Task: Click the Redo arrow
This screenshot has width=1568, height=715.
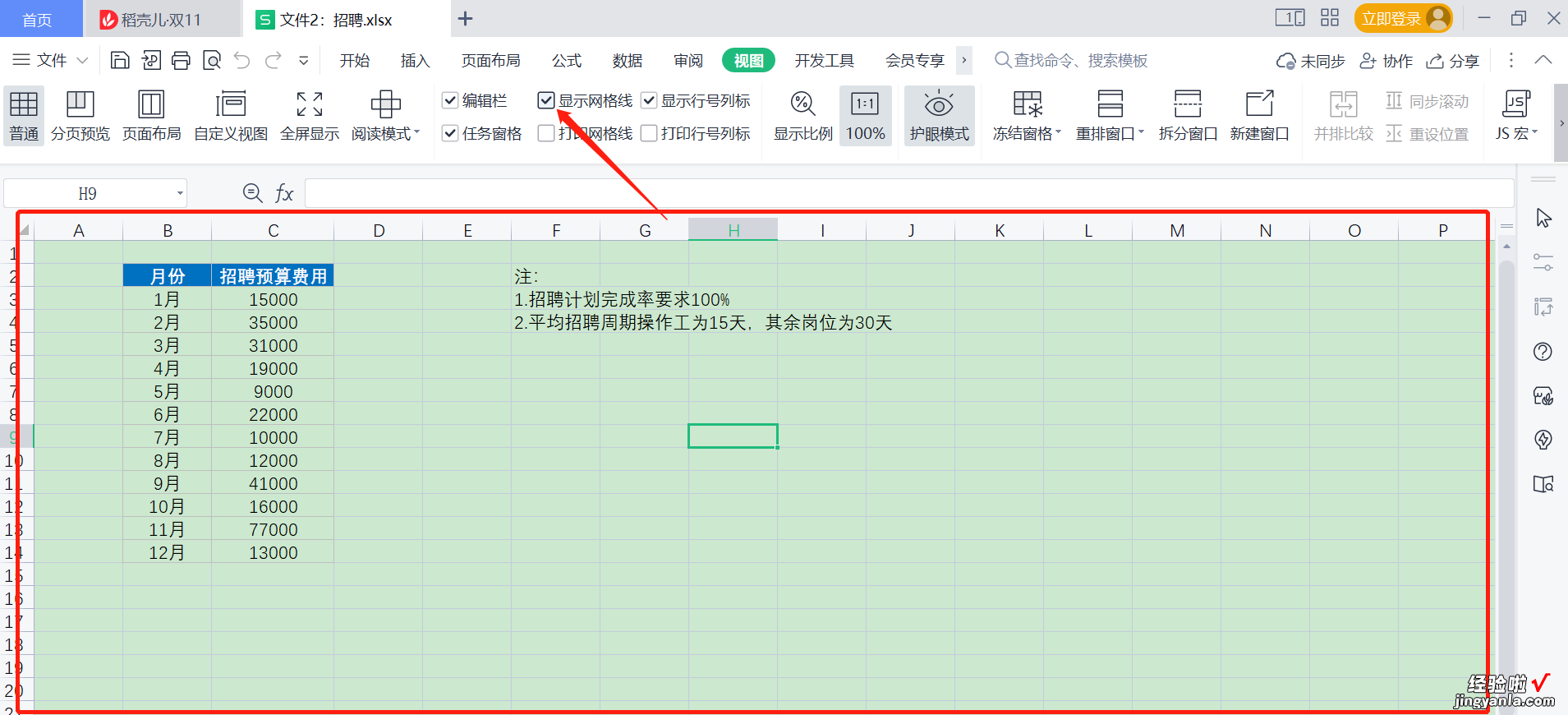Action: pos(273,60)
